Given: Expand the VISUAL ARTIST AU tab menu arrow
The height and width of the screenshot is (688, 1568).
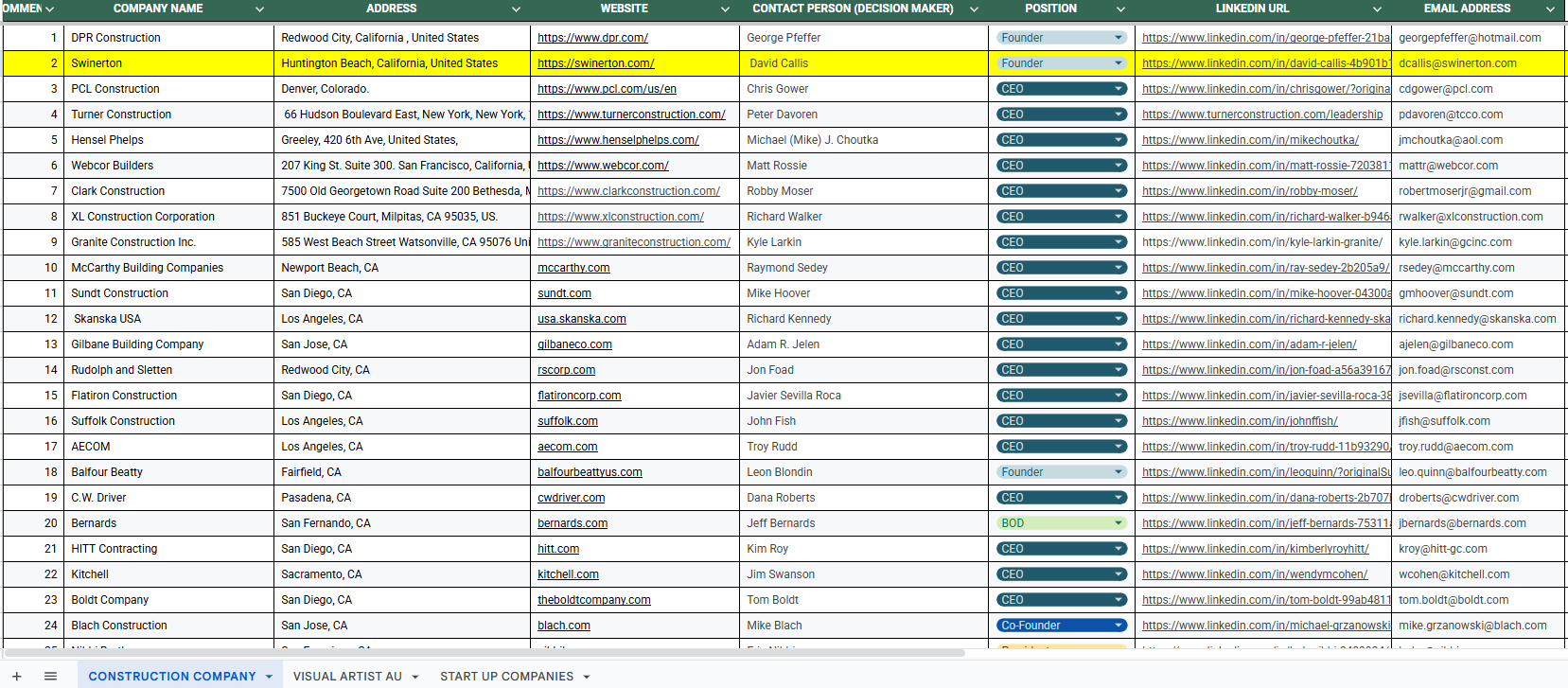Looking at the screenshot, I should click(x=414, y=677).
